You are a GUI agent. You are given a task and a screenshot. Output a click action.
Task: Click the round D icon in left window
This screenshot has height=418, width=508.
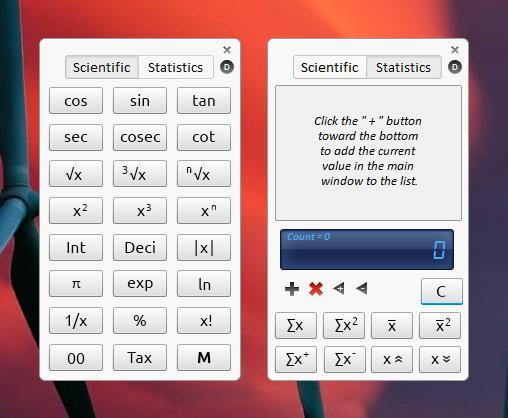[227, 67]
